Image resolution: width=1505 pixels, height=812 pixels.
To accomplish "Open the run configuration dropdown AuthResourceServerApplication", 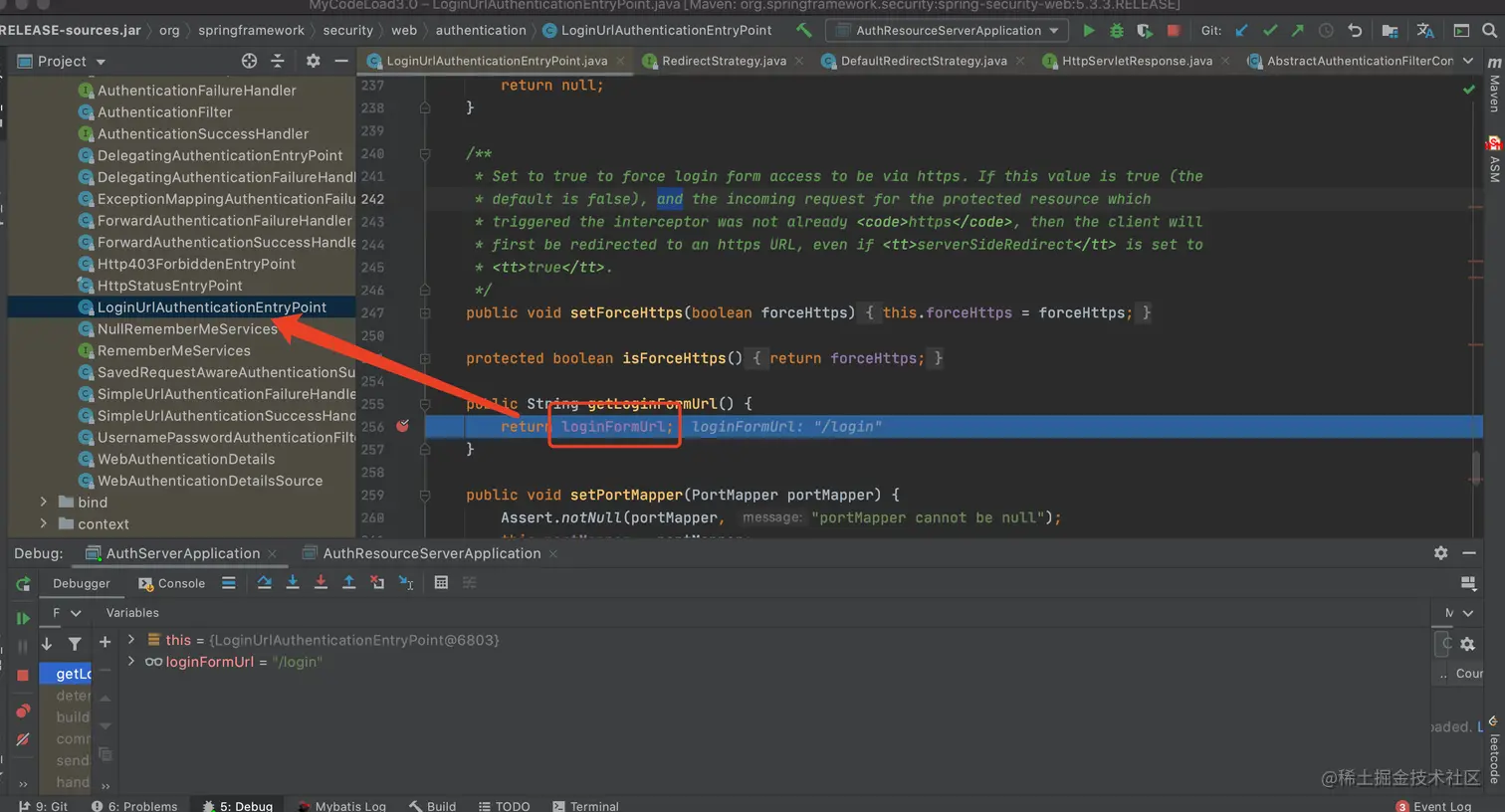I will 947,31.
